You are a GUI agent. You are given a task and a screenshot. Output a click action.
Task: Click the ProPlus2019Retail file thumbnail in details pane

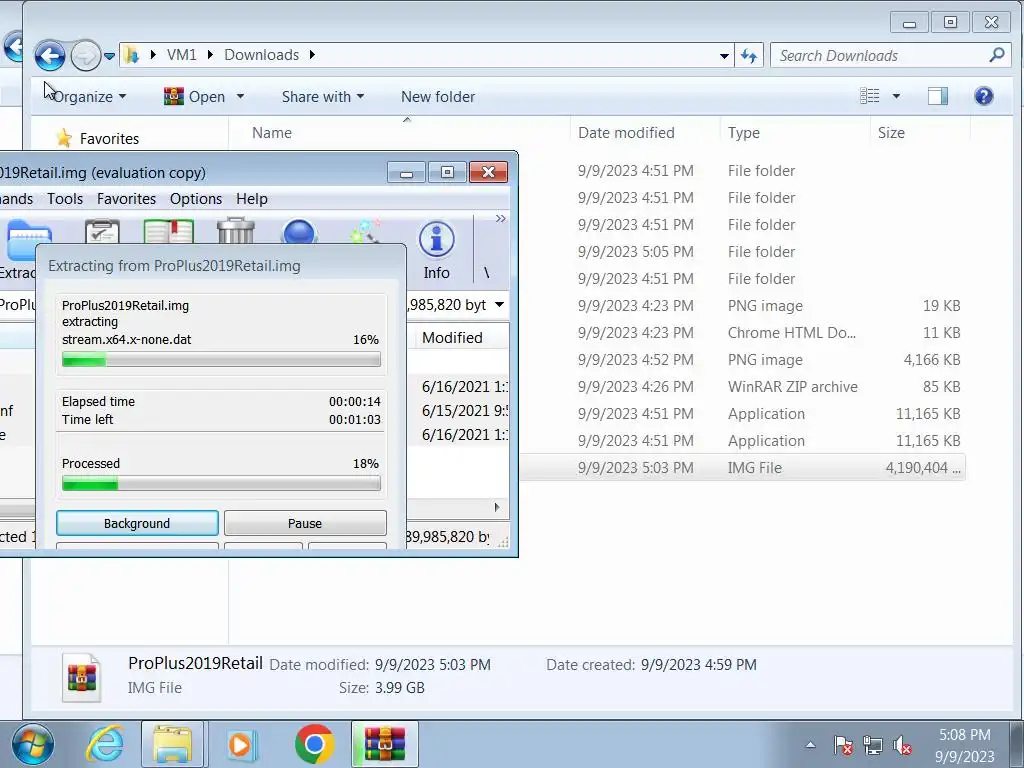coord(82,677)
